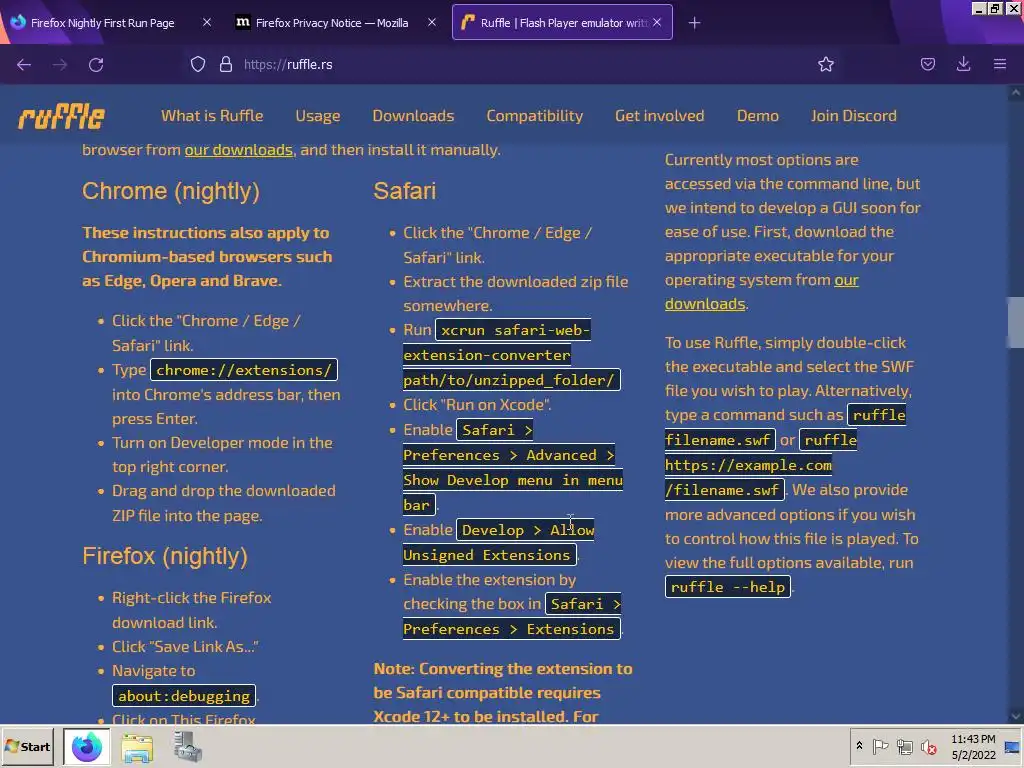Switch to Firefox Privacy Notice — Mozilla tab
This screenshot has width=1024, height=768.
click(x=332, y=23)
